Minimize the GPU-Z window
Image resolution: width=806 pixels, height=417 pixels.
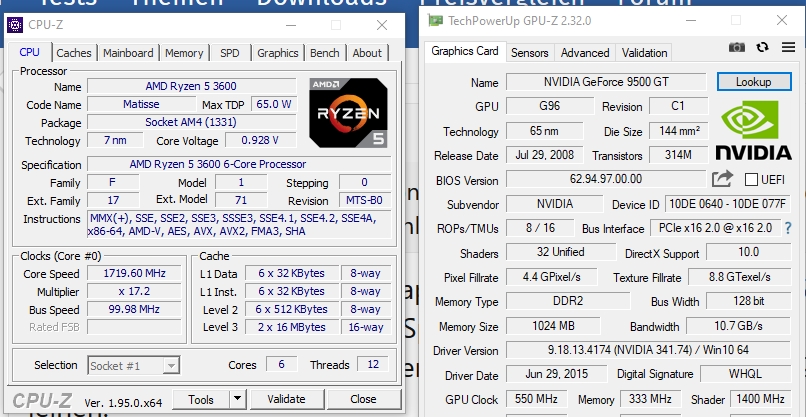point(691,20)
